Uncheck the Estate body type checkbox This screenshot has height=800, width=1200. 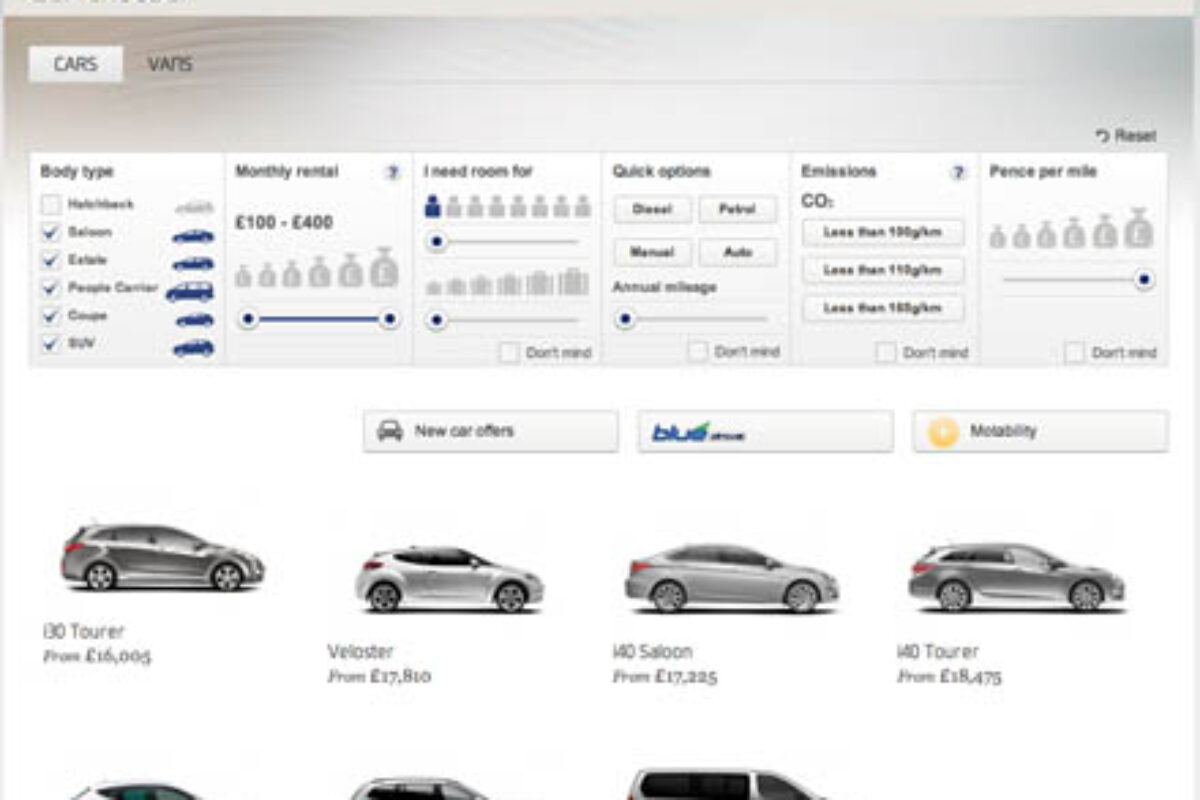[51, 261]
